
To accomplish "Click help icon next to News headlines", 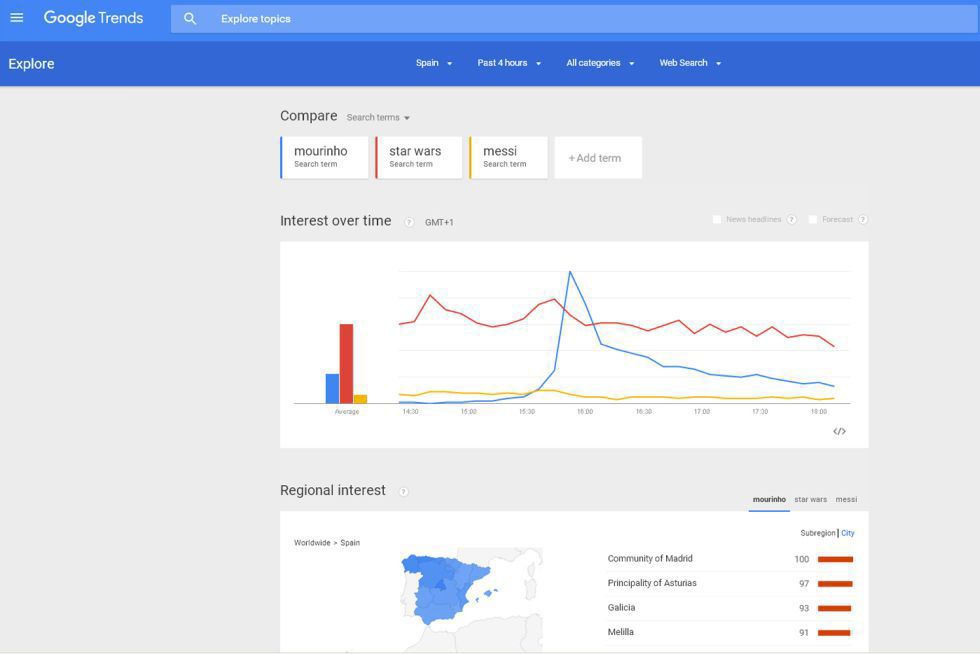I will (x=791, y=220).
